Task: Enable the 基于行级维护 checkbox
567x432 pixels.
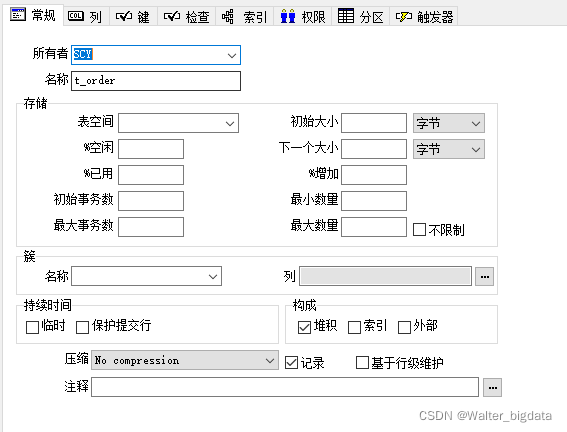Action: pyautogui.click(x=362, y=363)
